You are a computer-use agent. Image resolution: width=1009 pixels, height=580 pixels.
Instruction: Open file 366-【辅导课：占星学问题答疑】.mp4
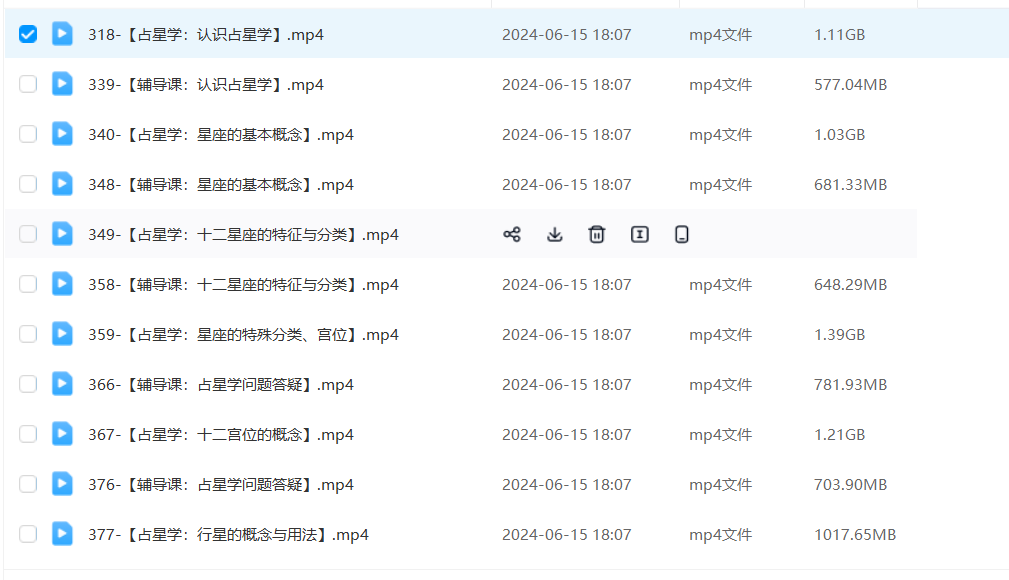[221, 385]
